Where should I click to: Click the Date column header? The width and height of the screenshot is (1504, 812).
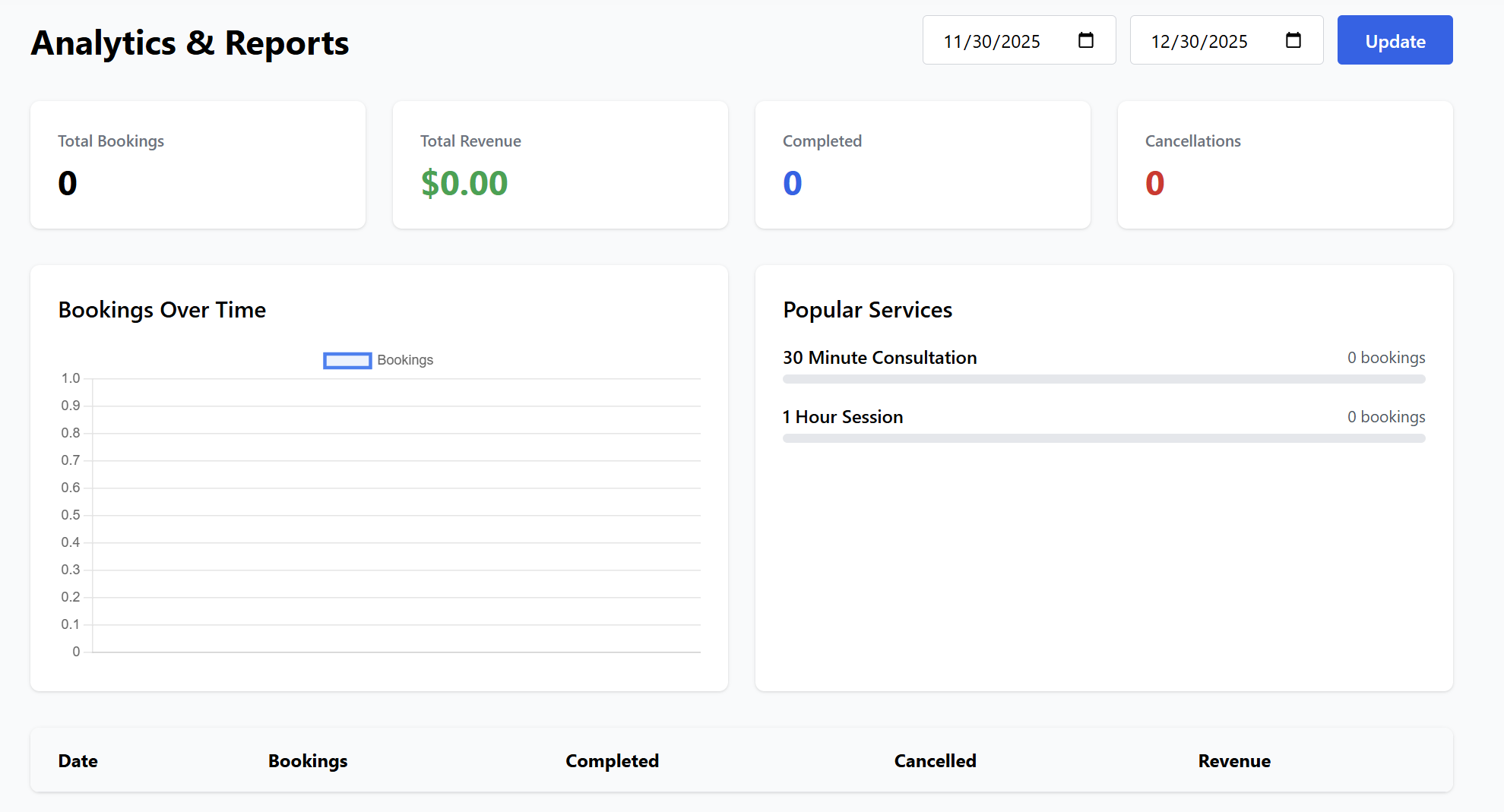(78, 761)
